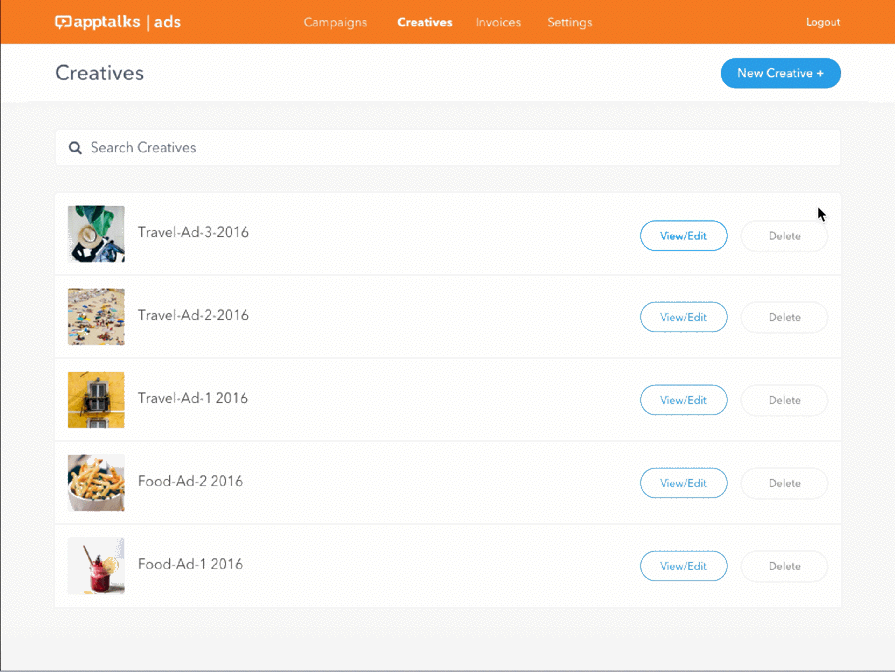The width and height of the screenshot is (895, 672).
Task: Click the New Creative + button
Action: tap(780, 72)
